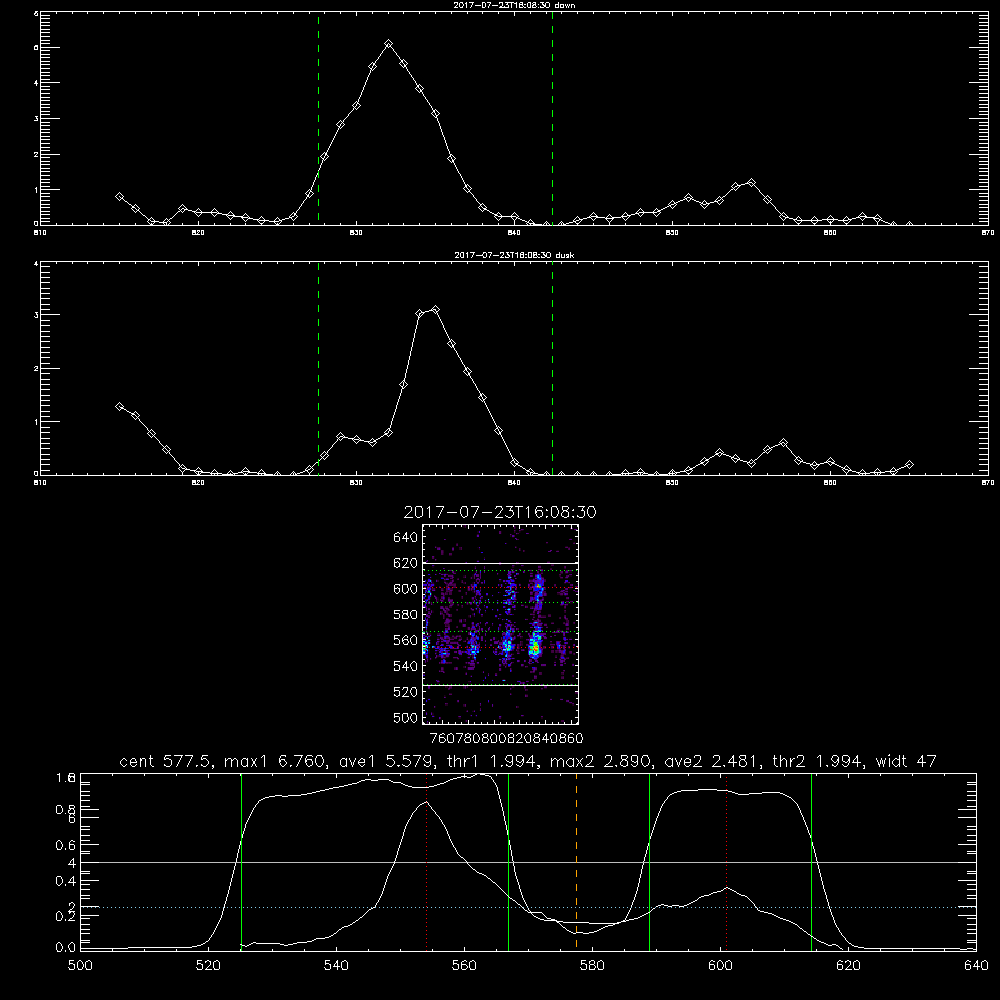Select green vertical line near 567 in bottom plot

(508, 862)
